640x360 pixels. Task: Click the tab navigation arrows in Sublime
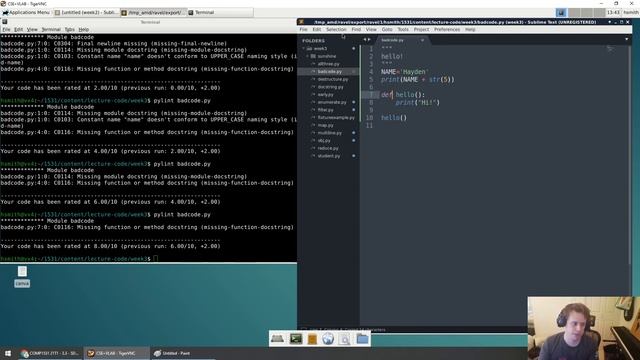[367, 40]
